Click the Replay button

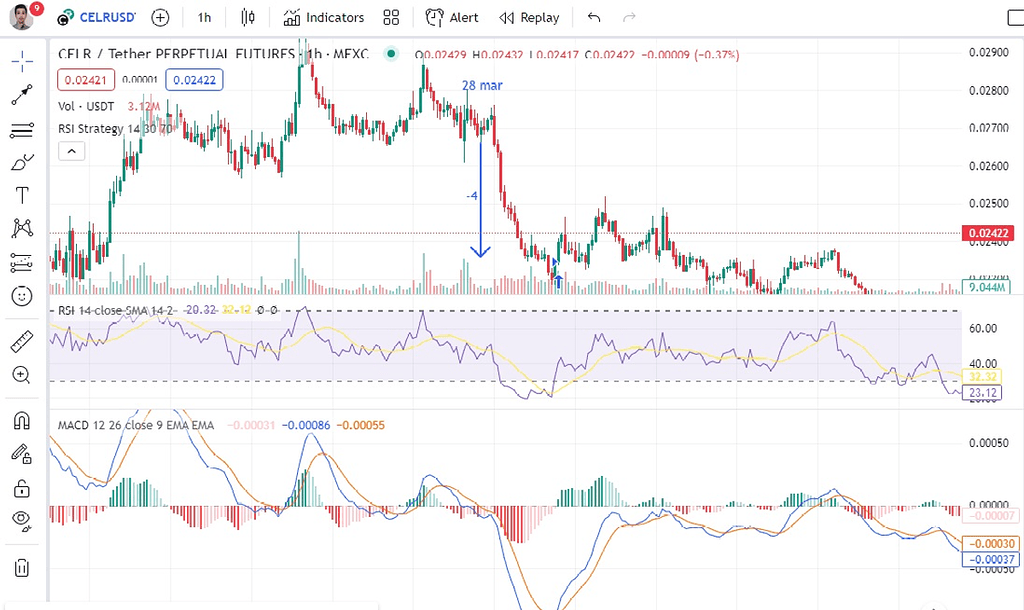529,18
